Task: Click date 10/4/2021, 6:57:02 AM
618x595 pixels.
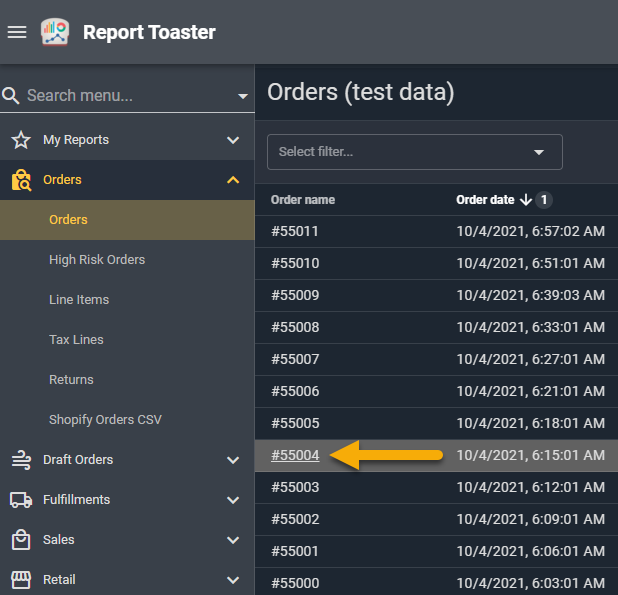Action: click(531, 231)
